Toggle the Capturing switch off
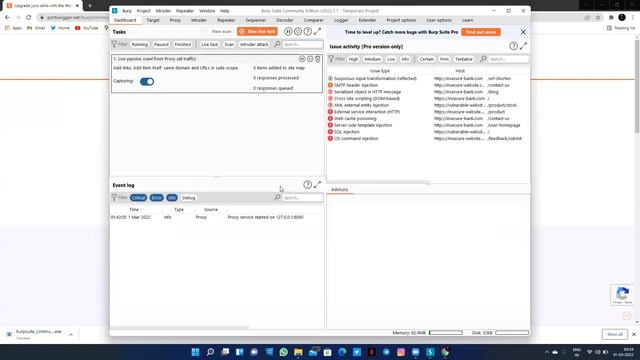This screenshot has height=360, width=640. (147, 81)
